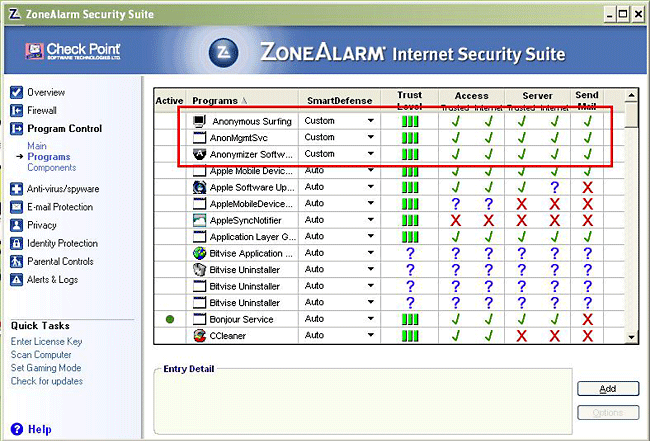This screenshot has height=441, width=650.
Task: Open SmartDefense dropdown for Anonymous Surfing
Action: pos(371,121)
